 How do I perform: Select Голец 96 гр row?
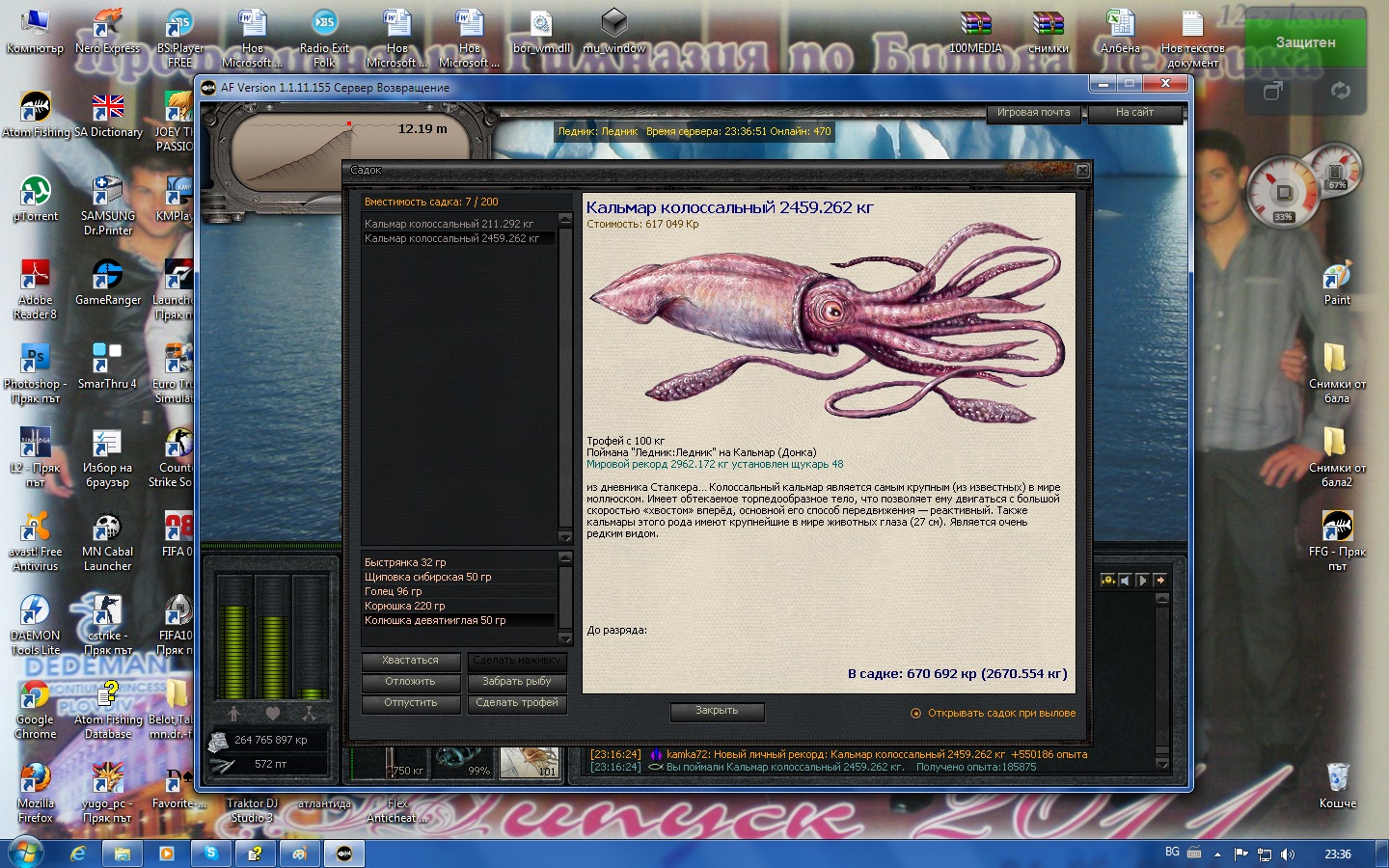459,591
